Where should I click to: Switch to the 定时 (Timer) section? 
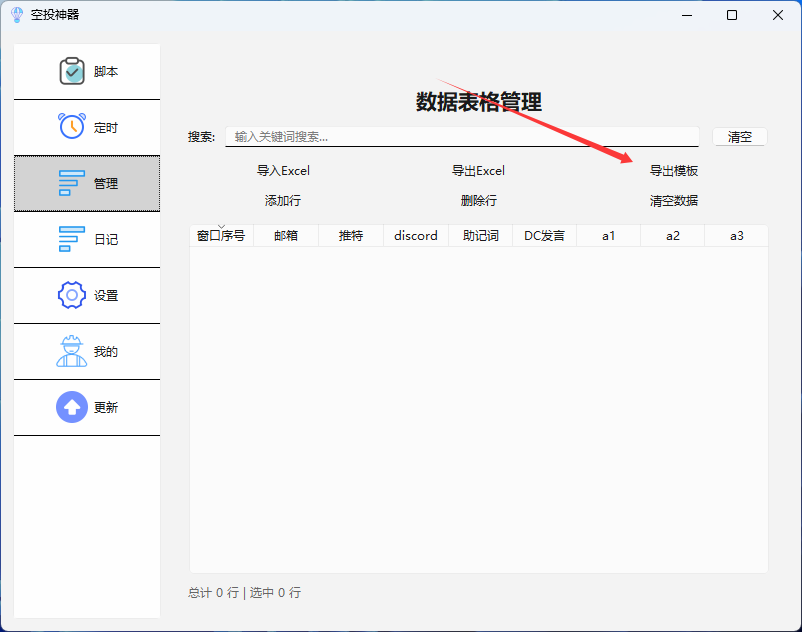point(86,127)
